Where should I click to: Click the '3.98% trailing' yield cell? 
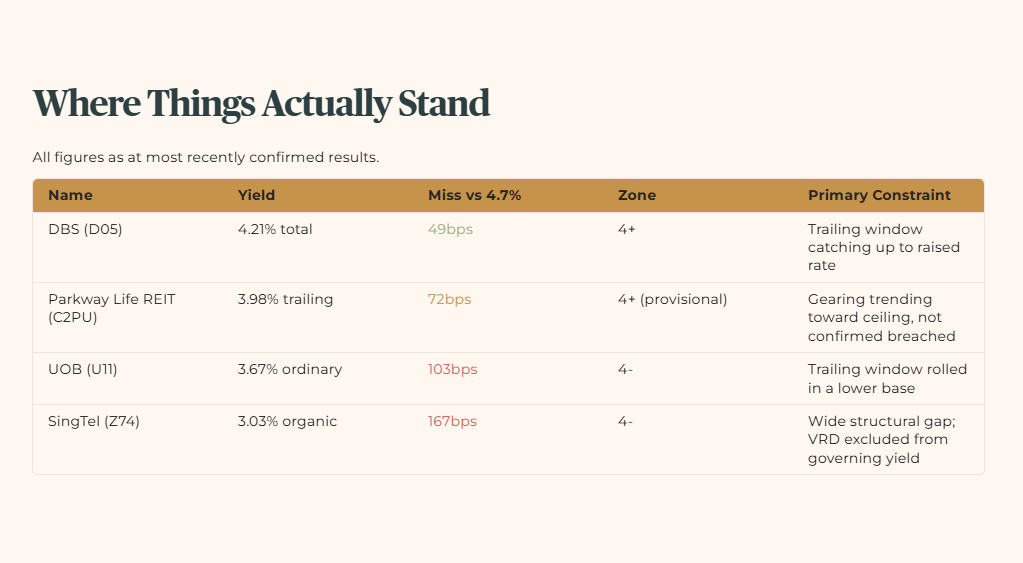pyautogui.click(x=285, y=299)
